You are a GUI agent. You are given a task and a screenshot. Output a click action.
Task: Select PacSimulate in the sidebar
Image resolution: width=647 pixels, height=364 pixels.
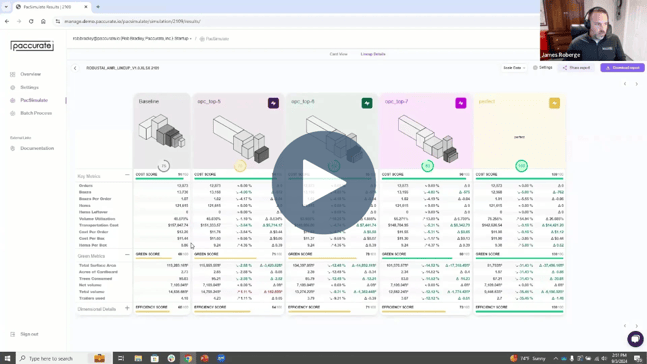[34, 100]
